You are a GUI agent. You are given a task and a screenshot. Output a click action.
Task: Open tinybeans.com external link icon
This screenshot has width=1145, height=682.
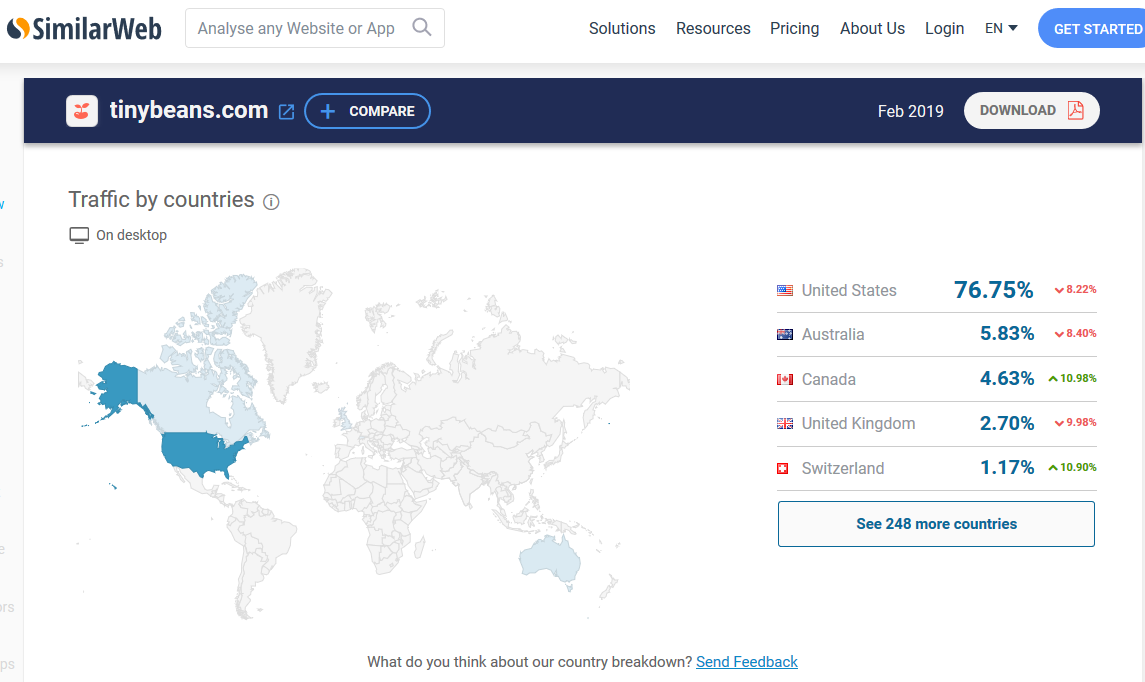click(286, 112)
